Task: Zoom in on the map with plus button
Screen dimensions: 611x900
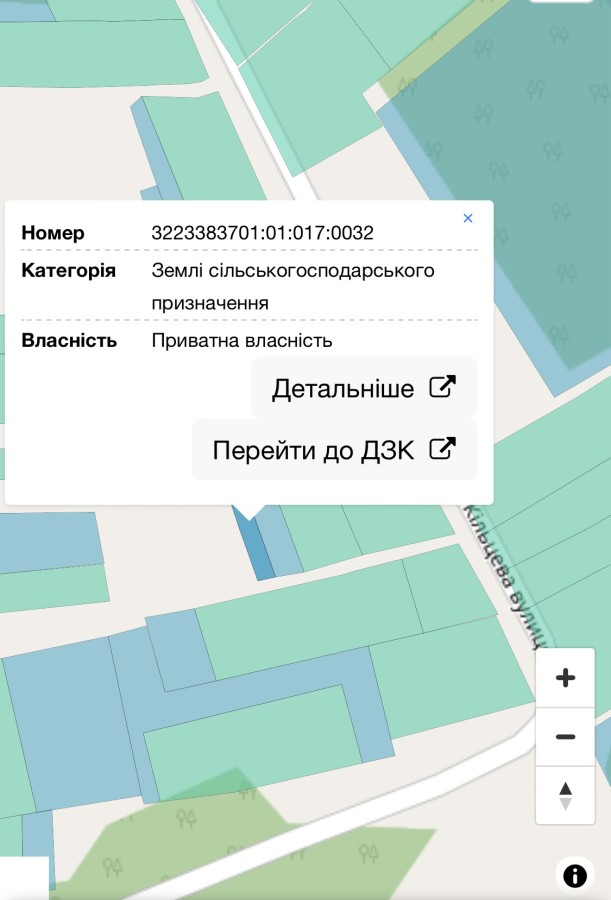Action: pyautogui.click(x=565, y=678)
